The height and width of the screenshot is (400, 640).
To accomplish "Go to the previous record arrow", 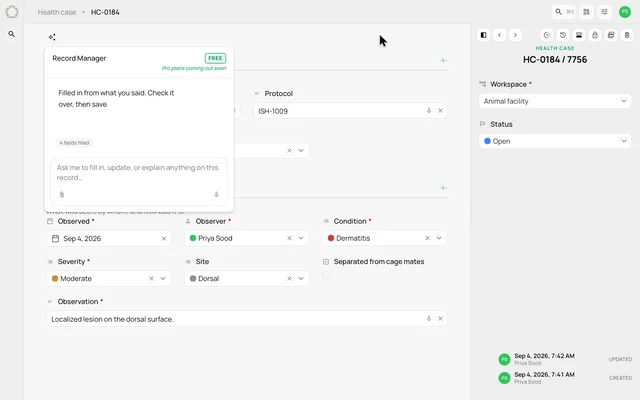I will coord(500,35).
